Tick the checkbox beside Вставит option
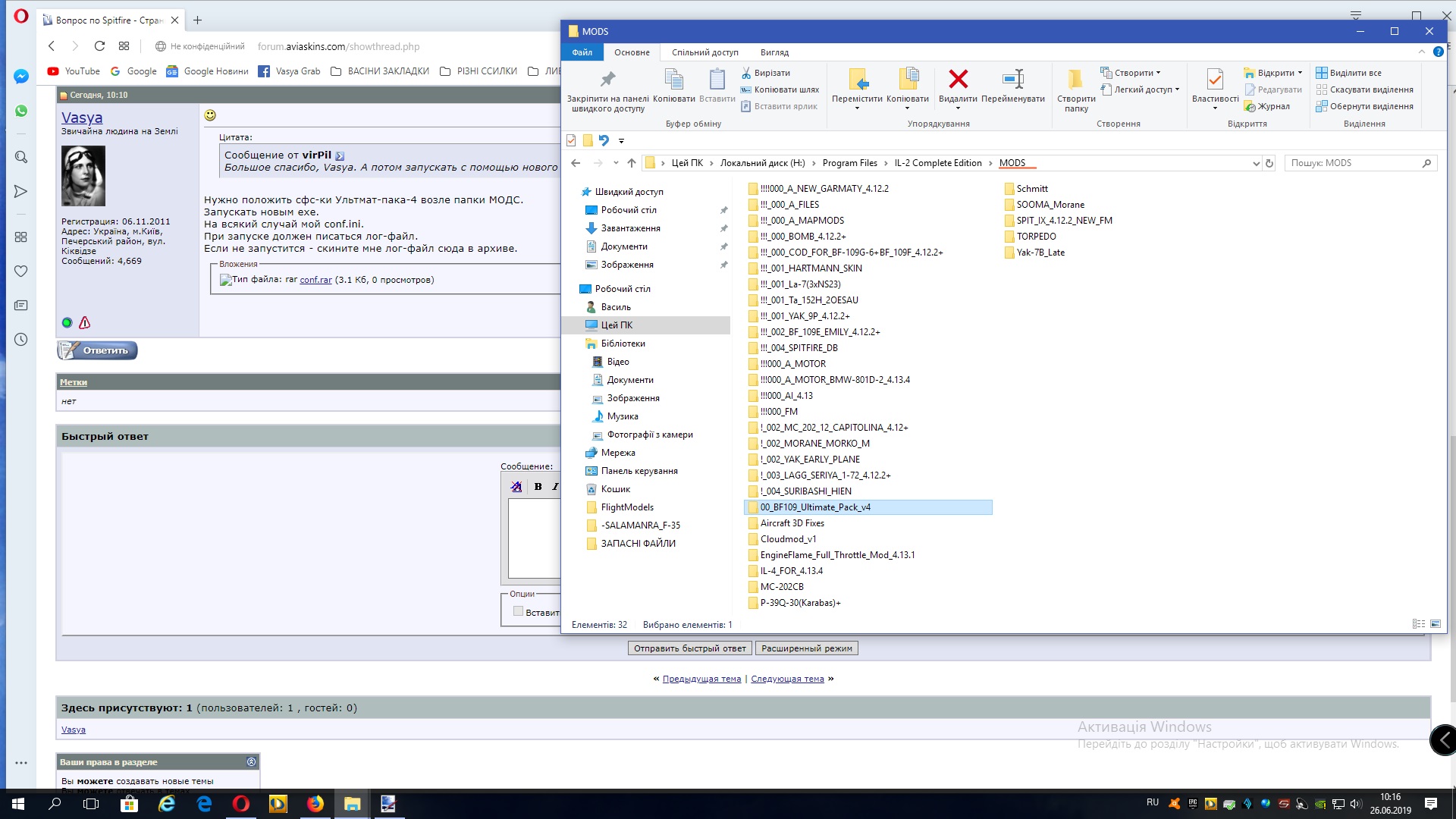The height and width of the screenshot is (819, 1456). point(518,611)
